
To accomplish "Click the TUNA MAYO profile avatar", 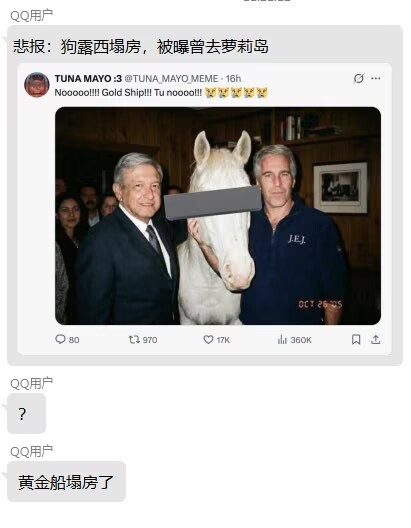I will [x=37, y=85].
